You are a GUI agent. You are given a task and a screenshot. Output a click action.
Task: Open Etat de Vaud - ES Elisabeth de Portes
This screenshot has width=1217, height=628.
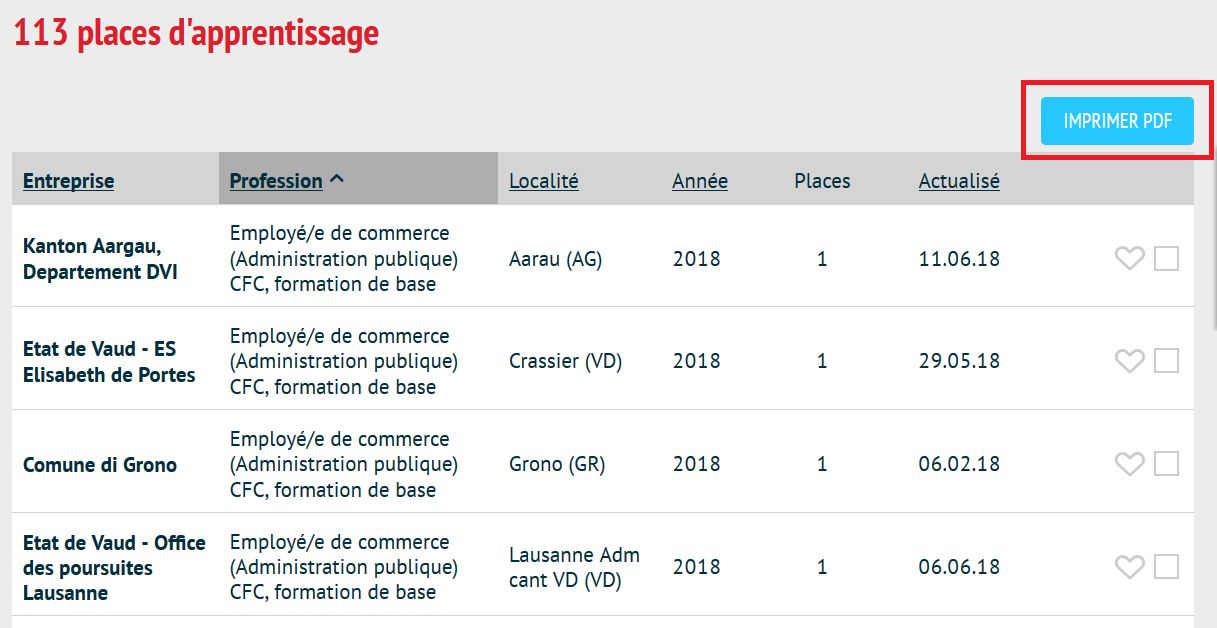[109, 362]
